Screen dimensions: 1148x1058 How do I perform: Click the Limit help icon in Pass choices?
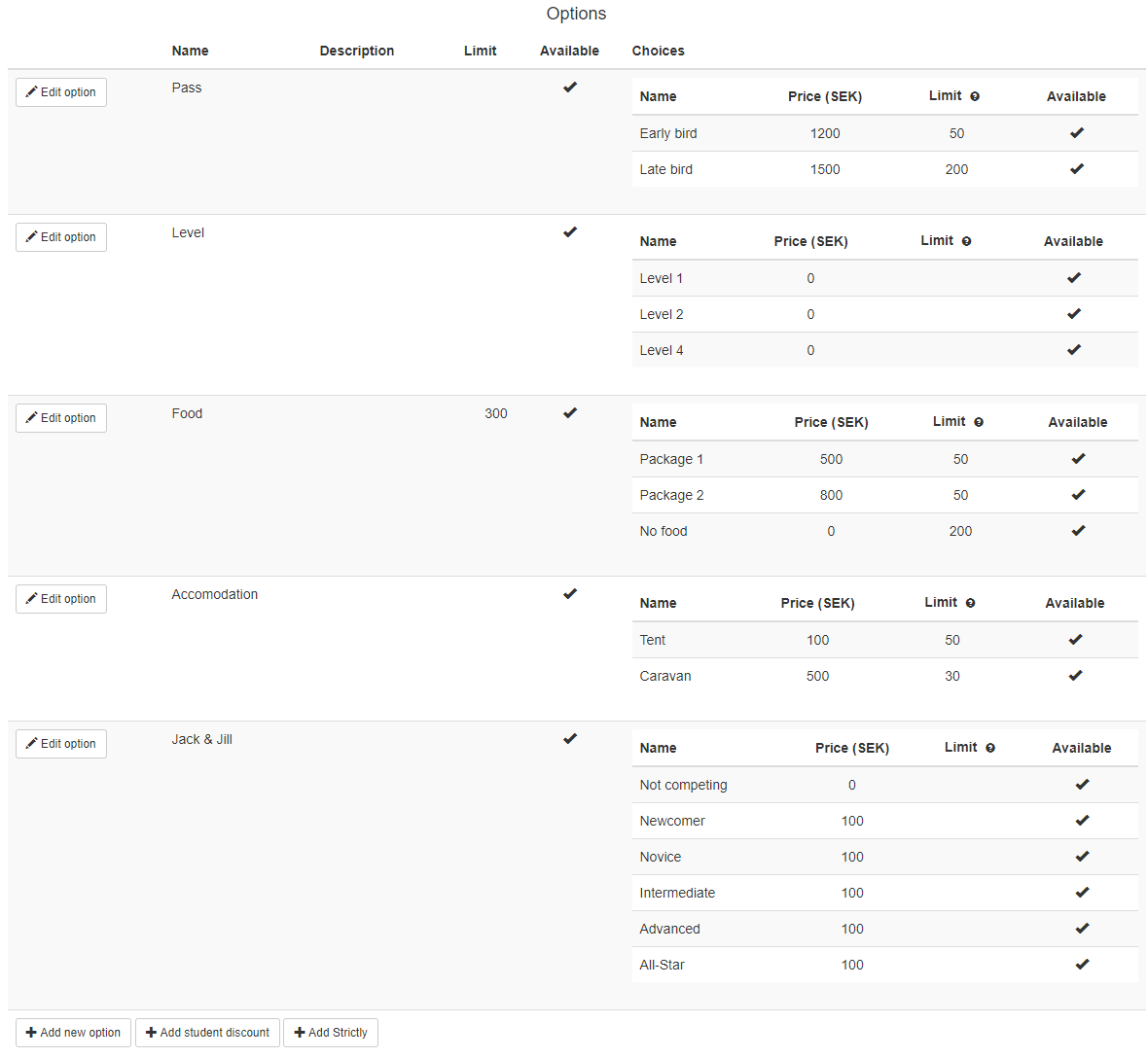coord(975,96)
